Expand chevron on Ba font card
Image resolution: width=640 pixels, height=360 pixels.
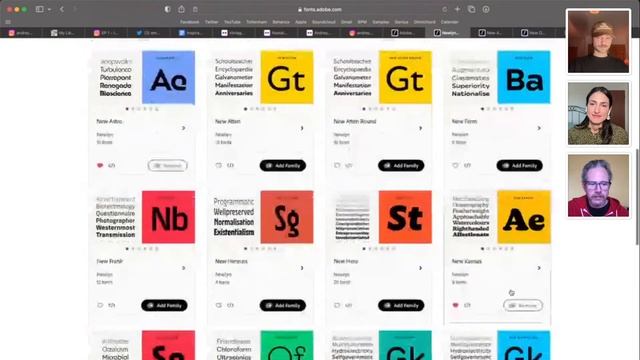[539, 128]
